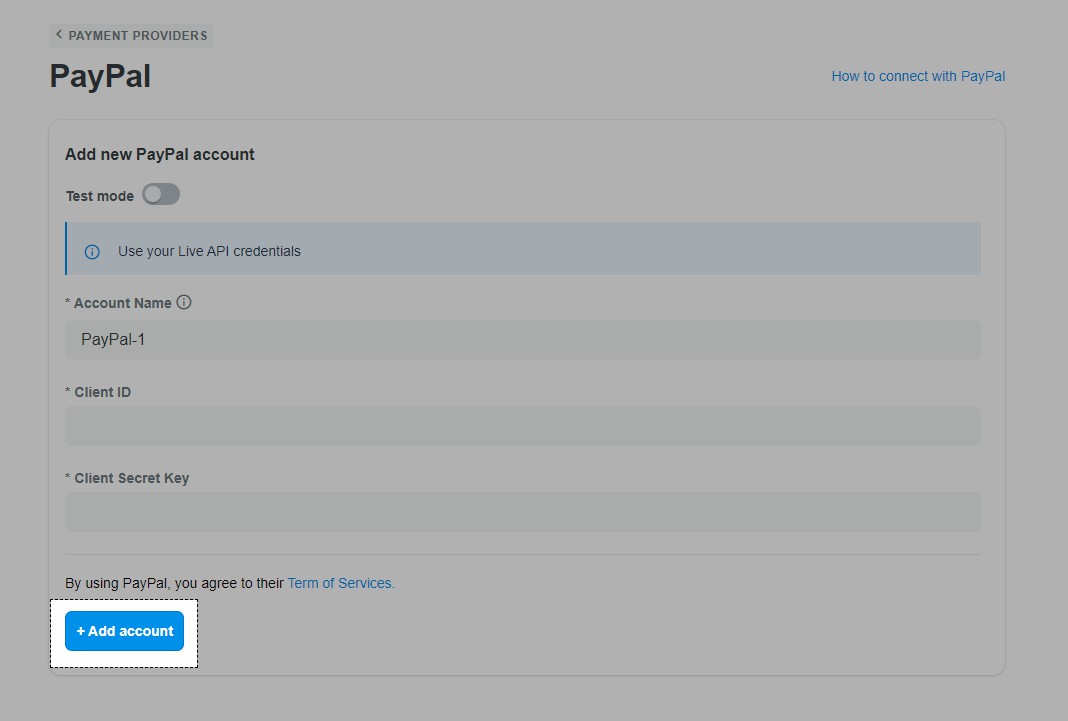Click the Add new PayPal account heading
This screenshot has width=1068, height=721.
(160, 154)
